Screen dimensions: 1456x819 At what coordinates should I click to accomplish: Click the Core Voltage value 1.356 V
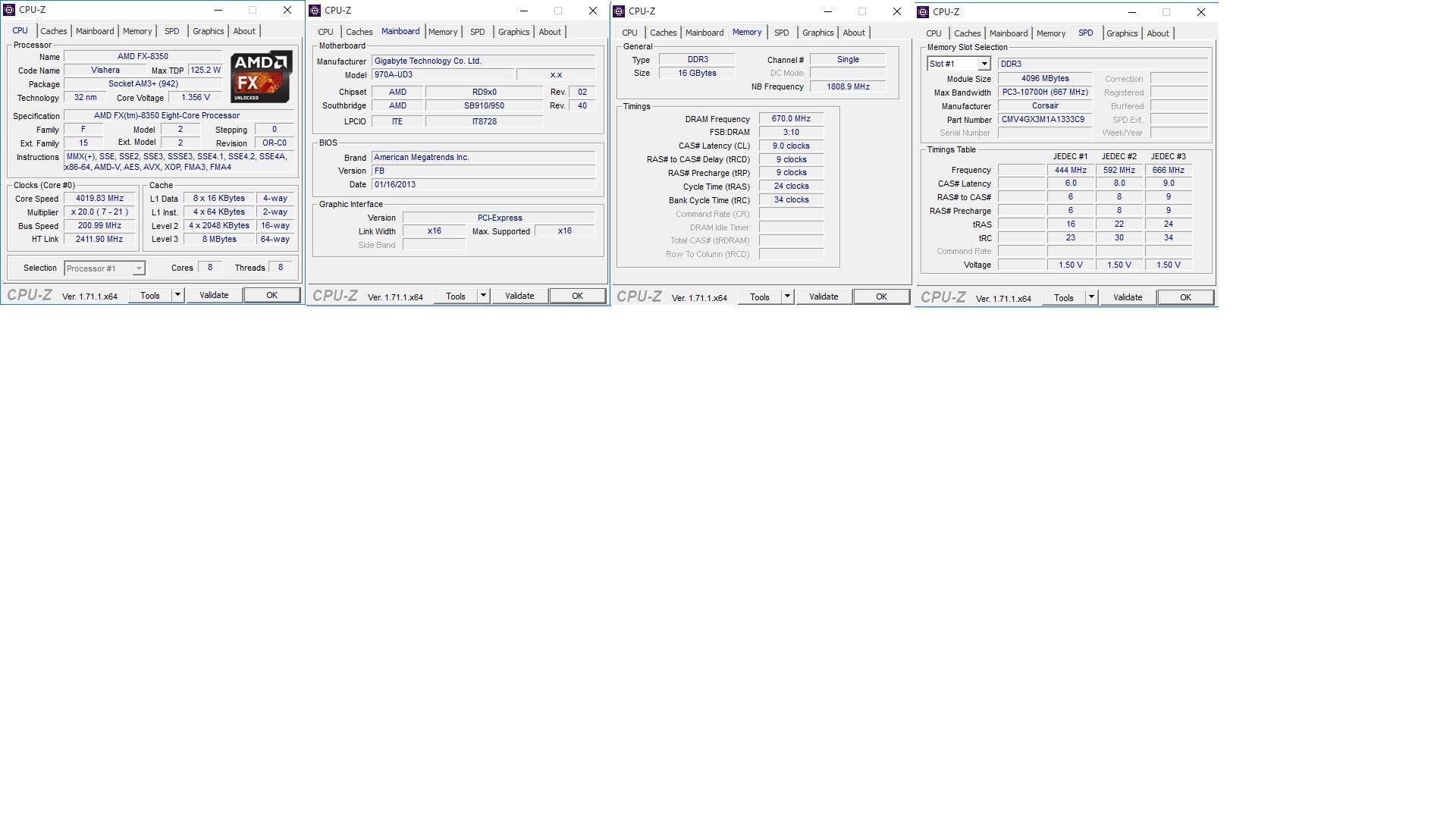click(196, 97)
